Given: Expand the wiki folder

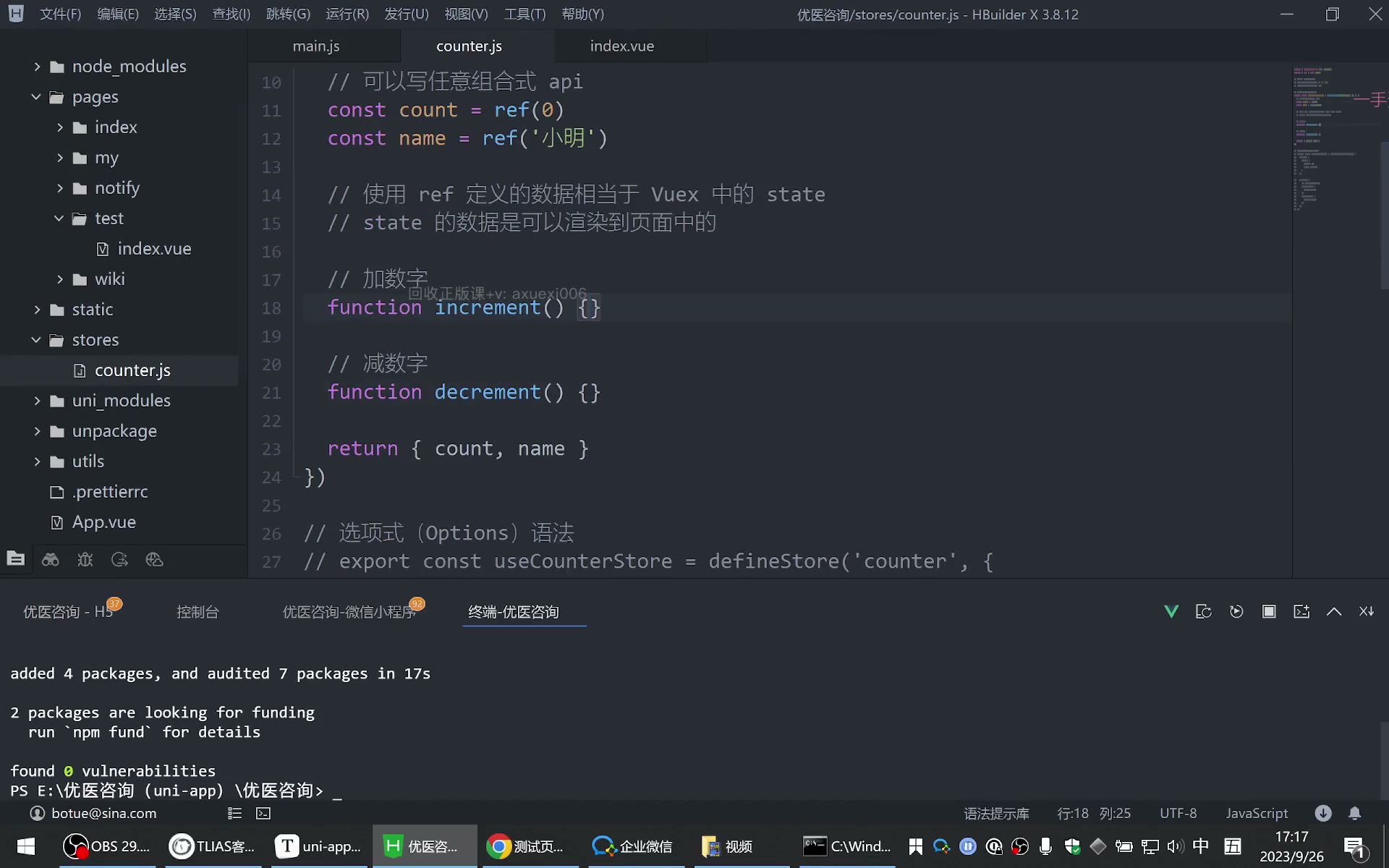Looking at the screenshot, I should [x=60, y=279].
